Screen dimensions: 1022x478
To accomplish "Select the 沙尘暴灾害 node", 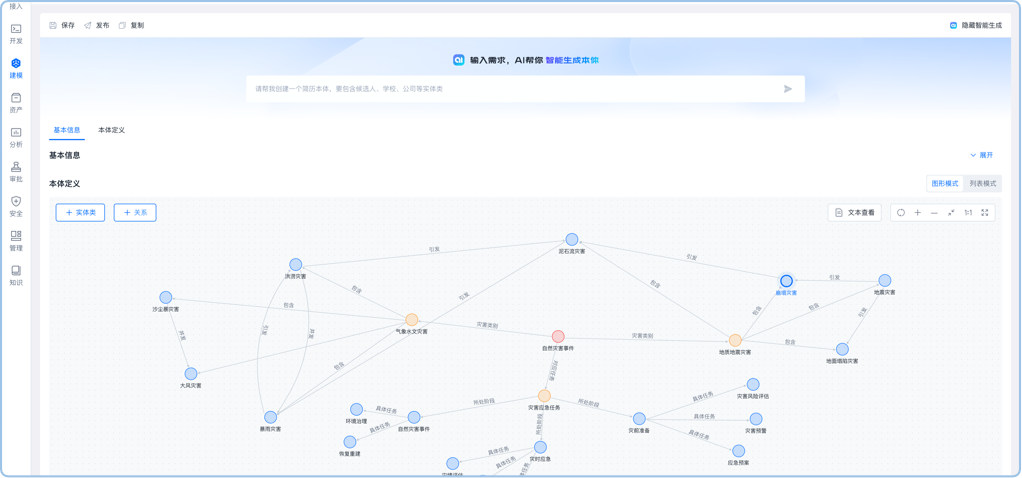I will [166, 297].
